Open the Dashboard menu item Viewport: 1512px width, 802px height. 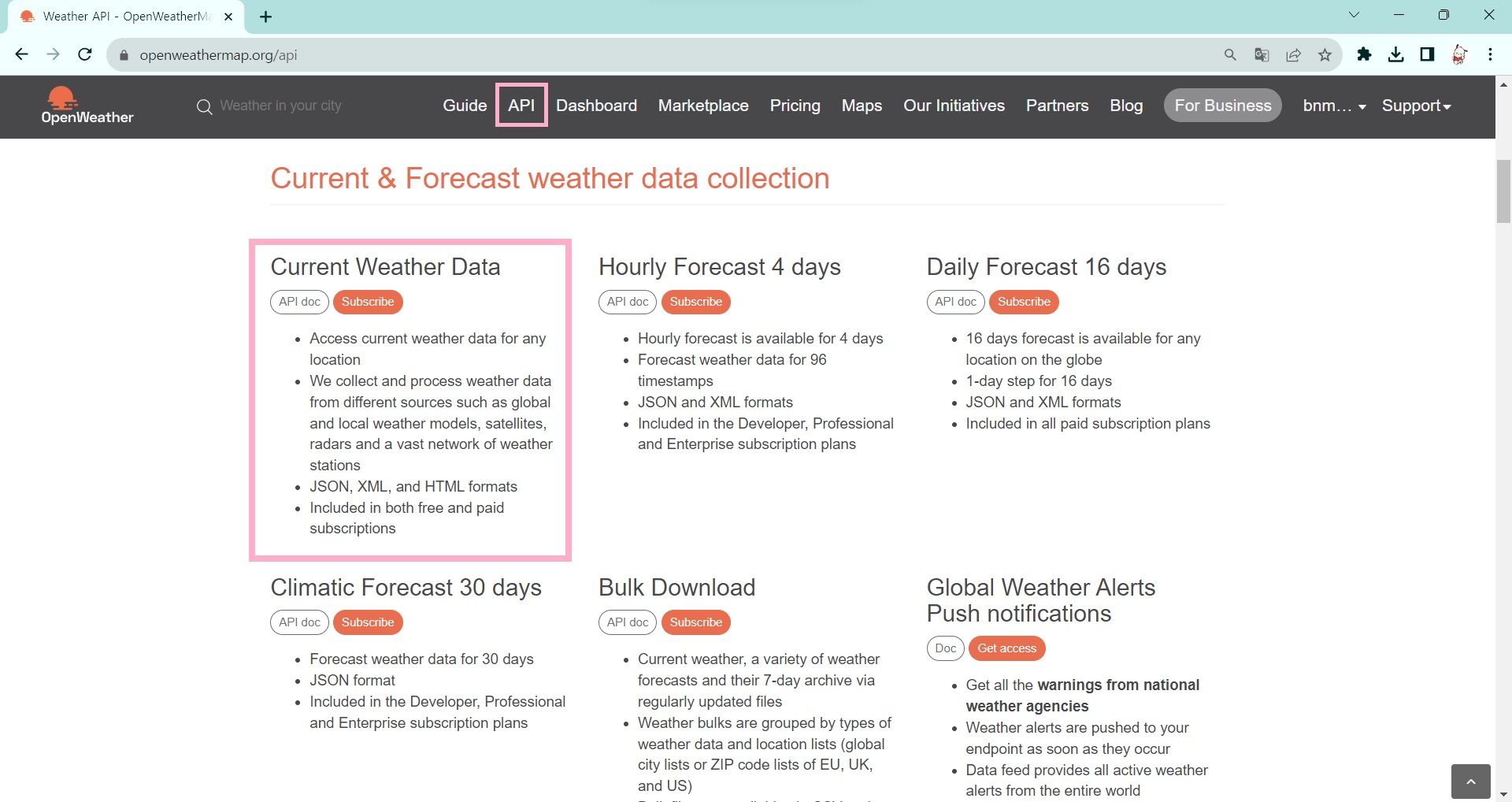(596, 106)
